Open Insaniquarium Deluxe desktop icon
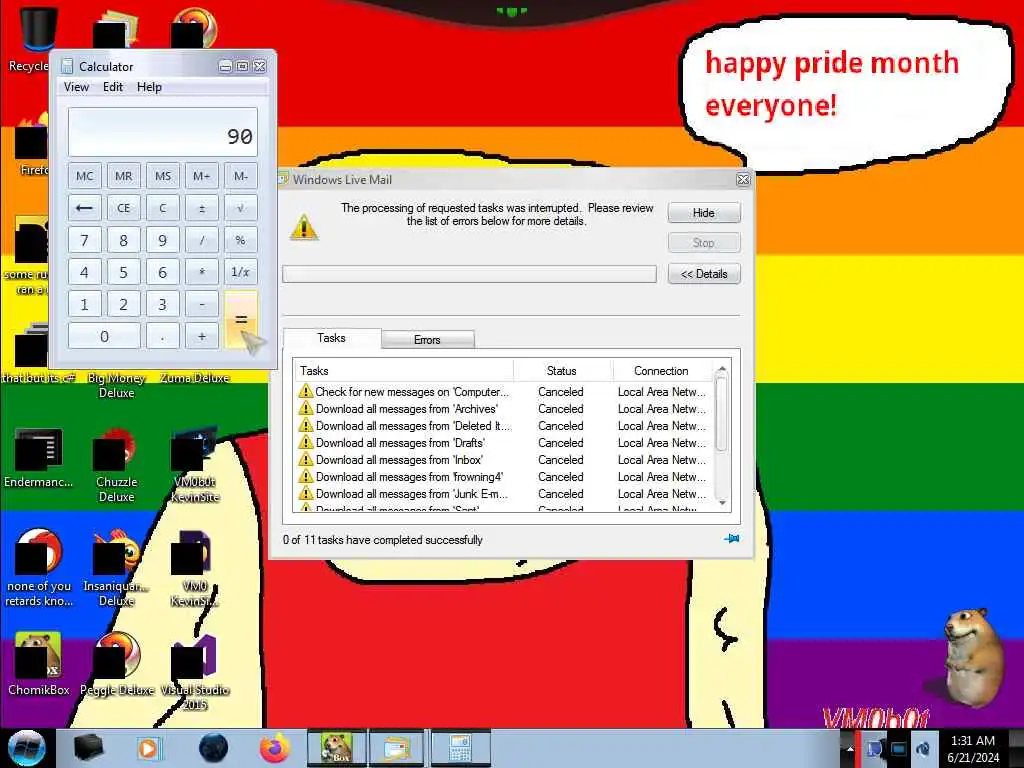1024x768 pixels. click(116, 567)
